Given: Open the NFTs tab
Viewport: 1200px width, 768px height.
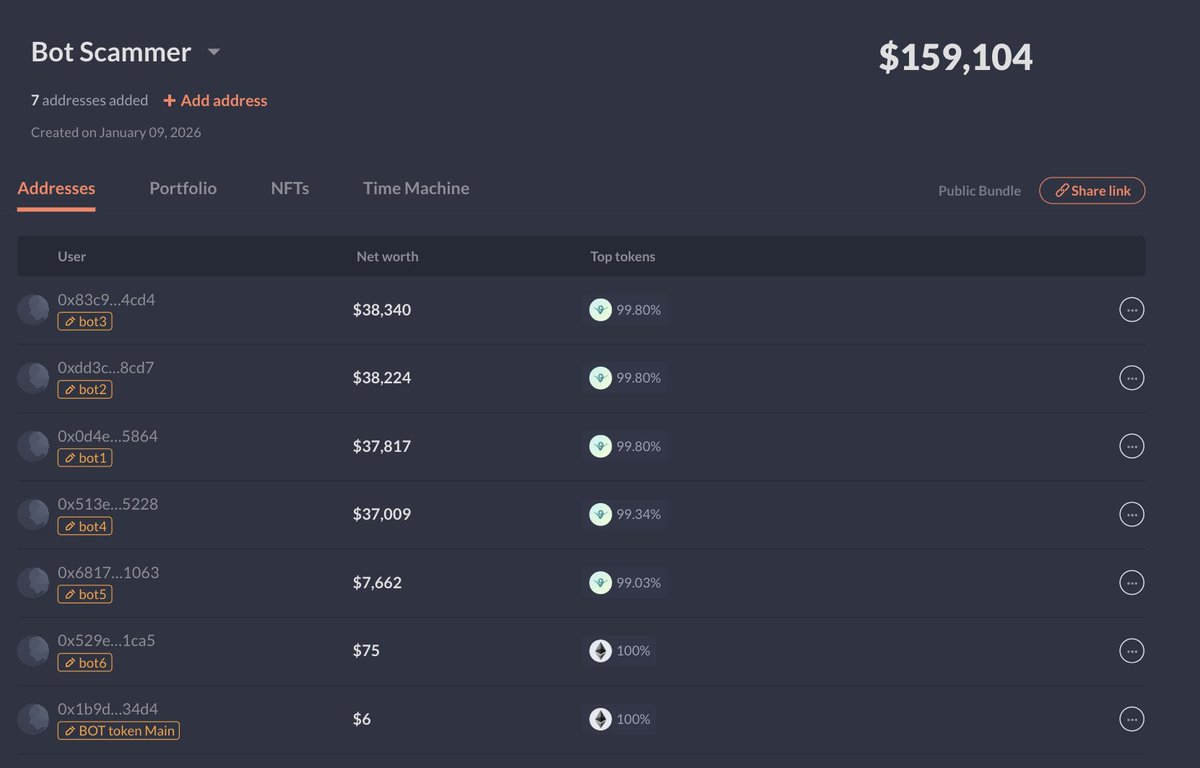Looking at the screenshot, I should [290, 188].
